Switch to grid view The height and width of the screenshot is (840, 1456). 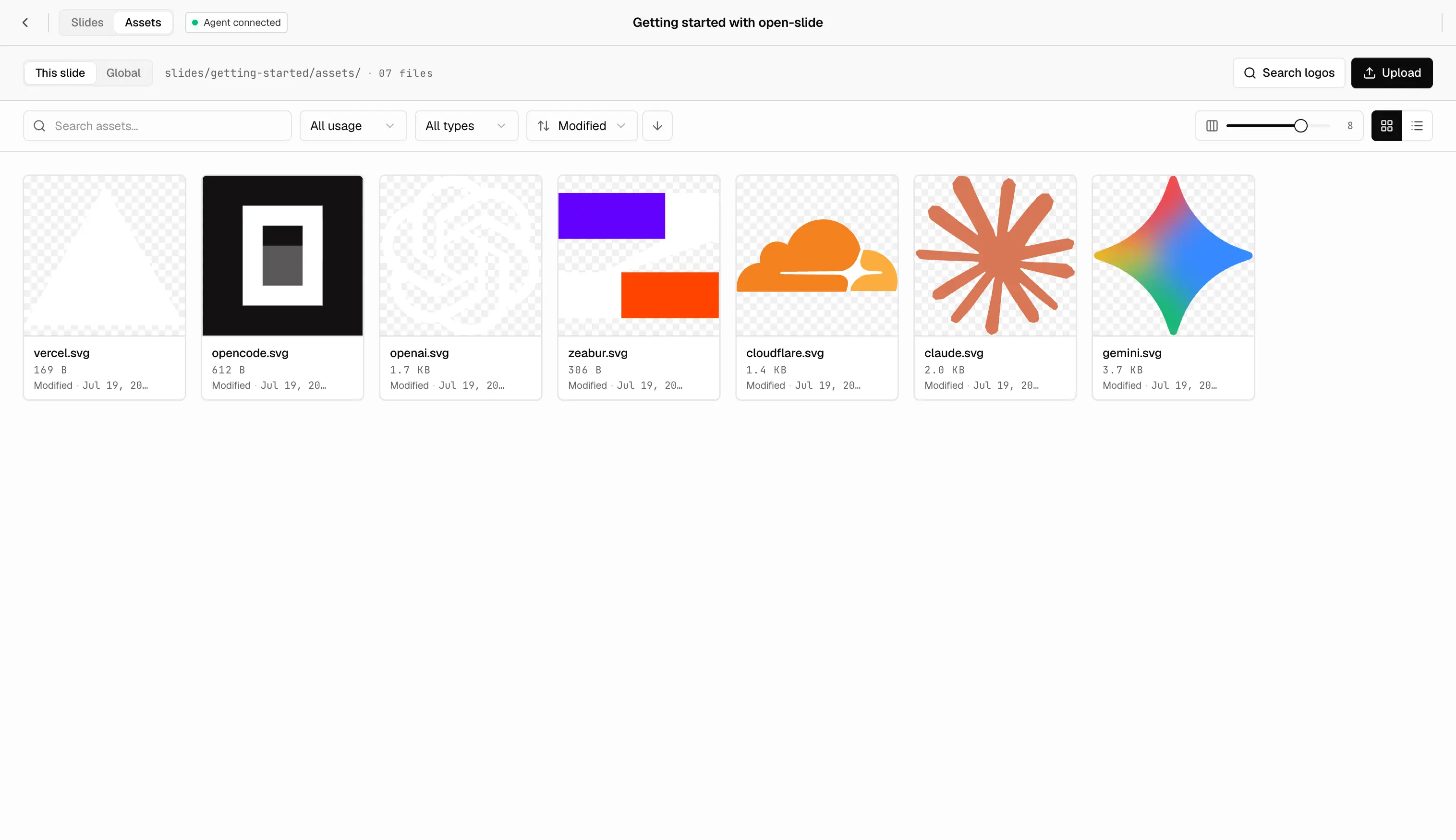click(1386, 126)
